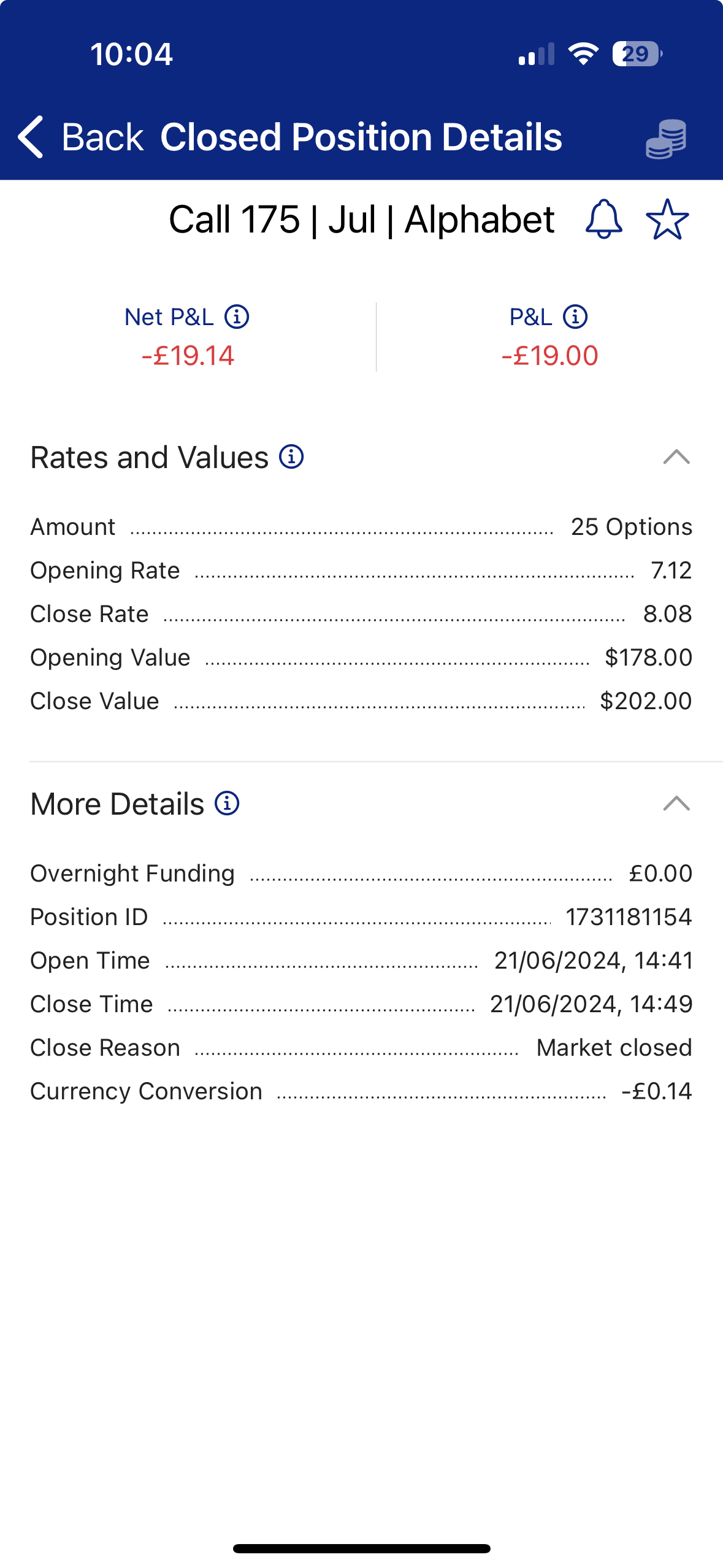Tap the back arrow chevron icon
Image resolution: width=723 pixels, height=1568 pixels.
coord(31,137)
